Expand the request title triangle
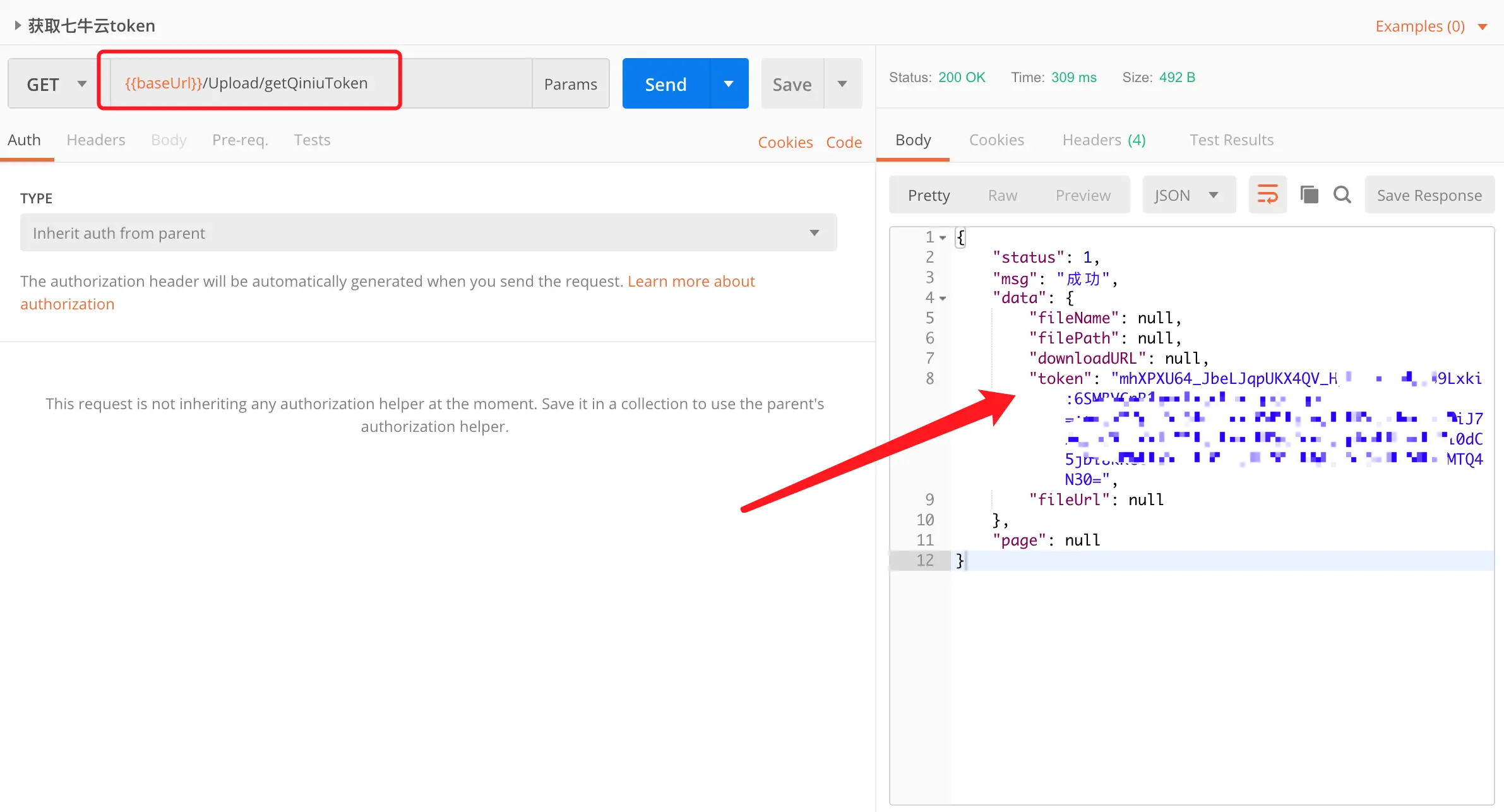Viewport: 1504px width, 812px height. pos(18,25)
